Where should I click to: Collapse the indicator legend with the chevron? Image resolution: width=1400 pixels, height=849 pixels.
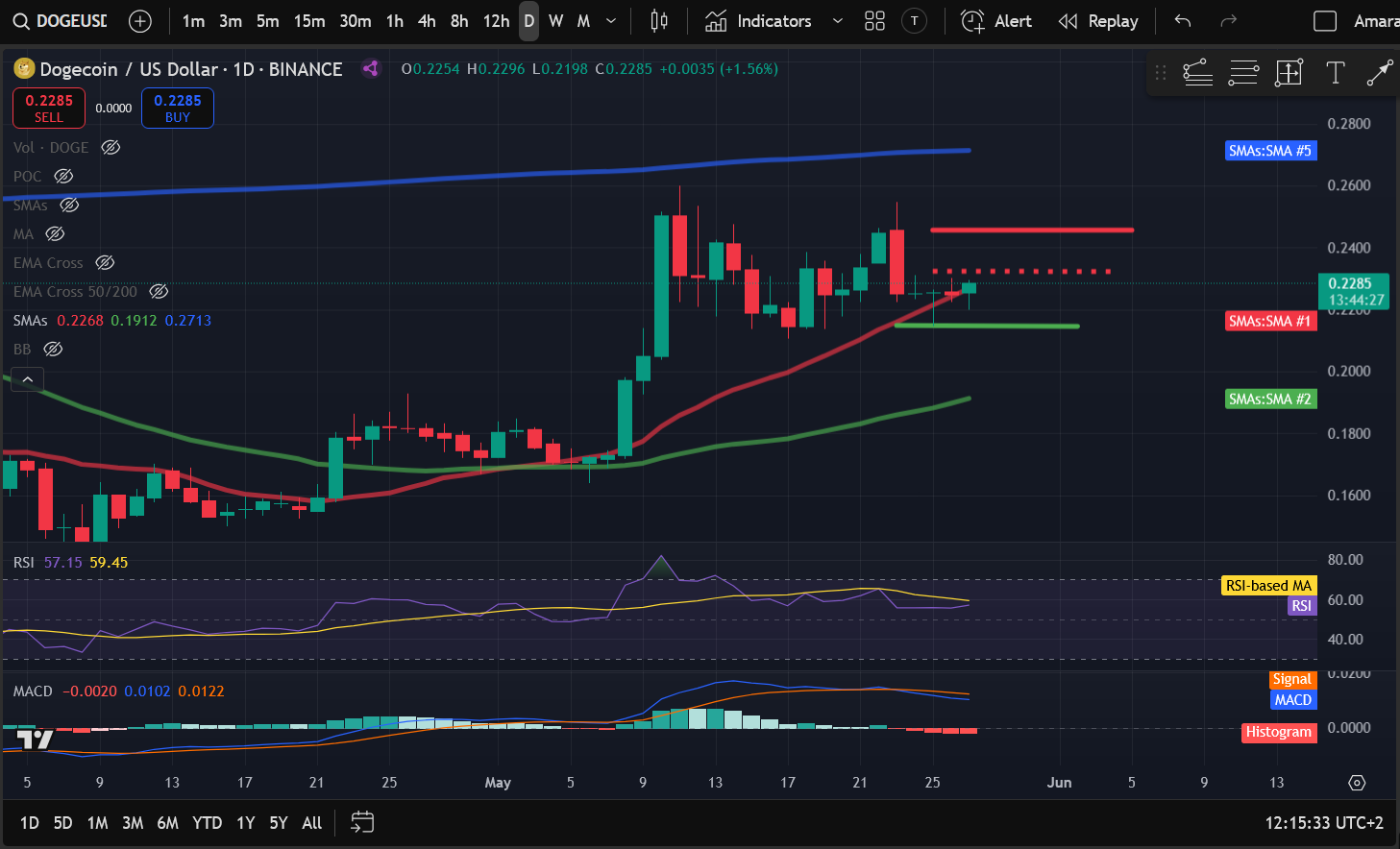28,379
